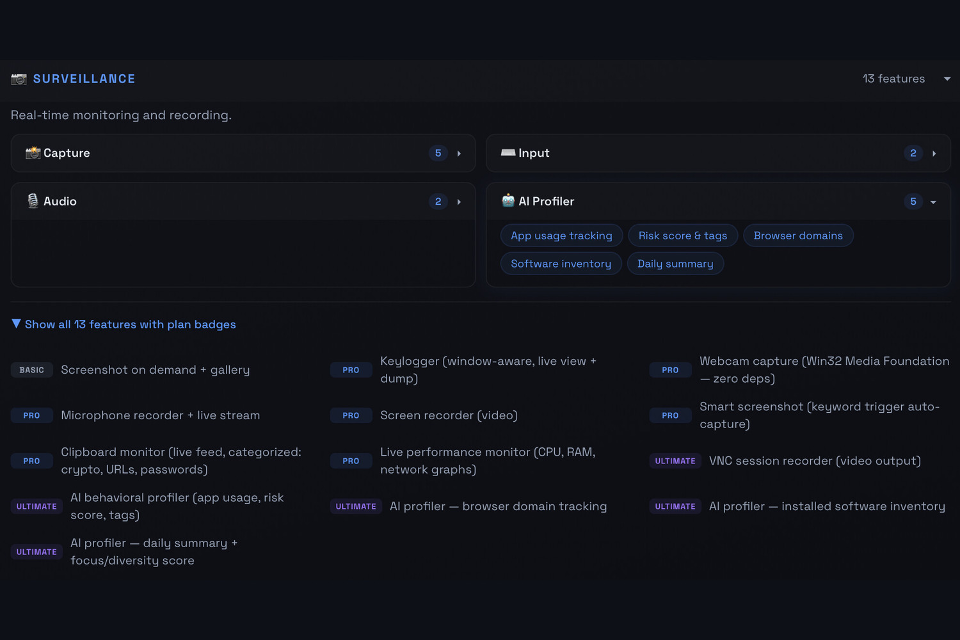Click PRO badge beside Webcam capture
Screen dimensions: 960x640
click(x=670, y=370)
